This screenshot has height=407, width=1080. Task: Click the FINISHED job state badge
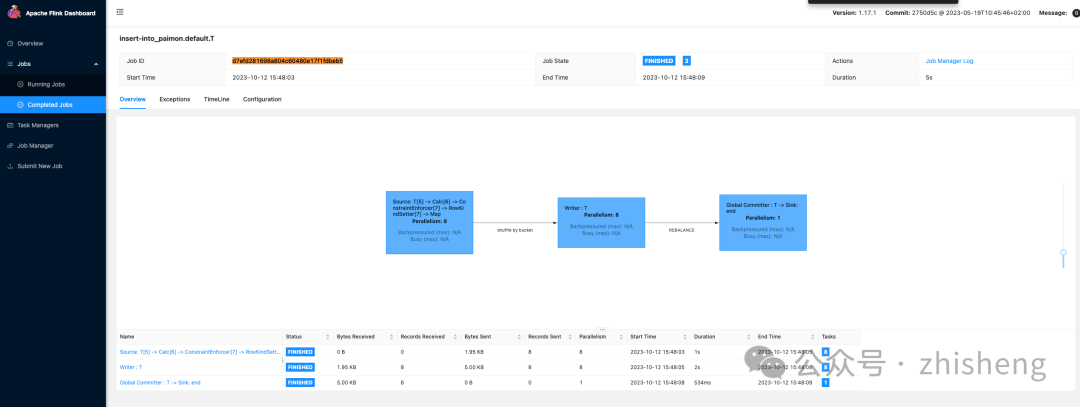(658, 61)
